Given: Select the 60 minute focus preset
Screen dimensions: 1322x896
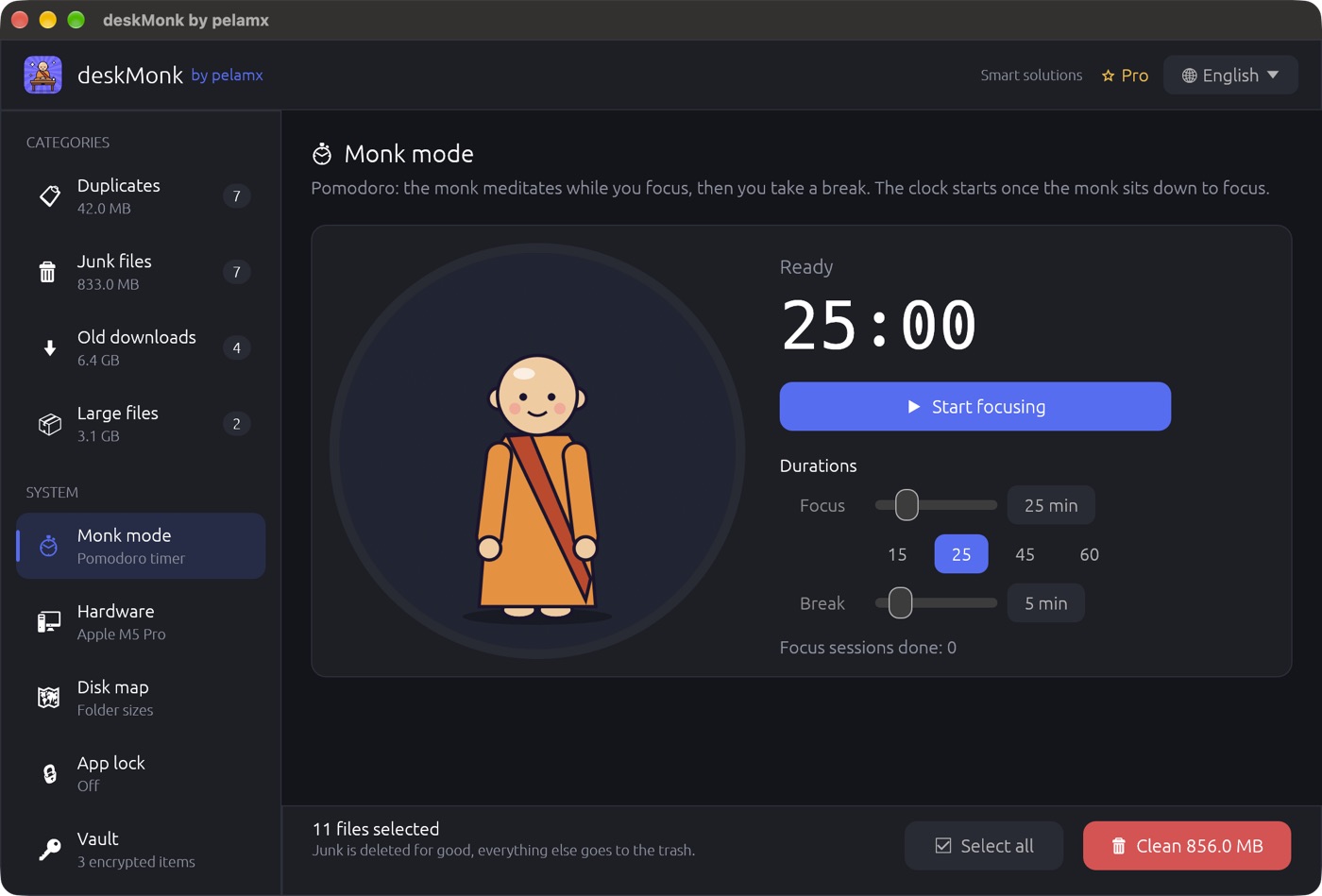Looking at the screenshot, I should click(x=1089, y=554).
